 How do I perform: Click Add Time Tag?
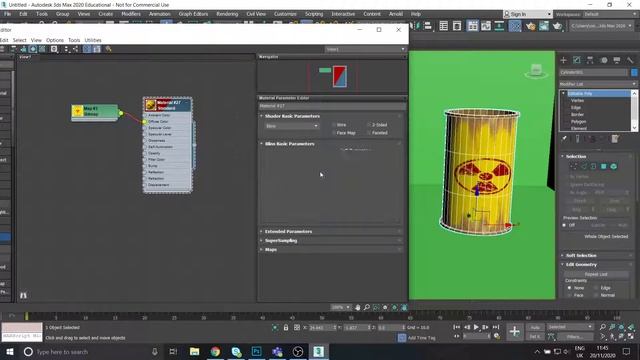coord(421,338)
